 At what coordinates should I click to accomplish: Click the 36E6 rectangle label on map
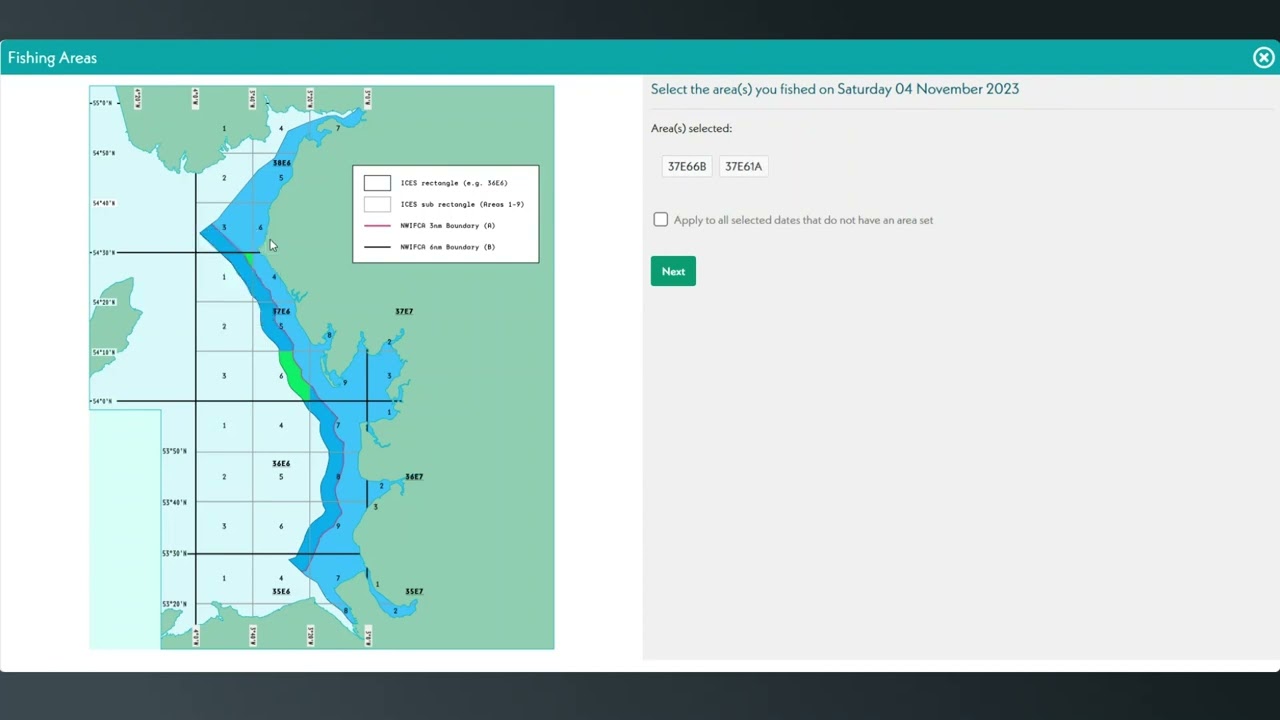(281, 464)
